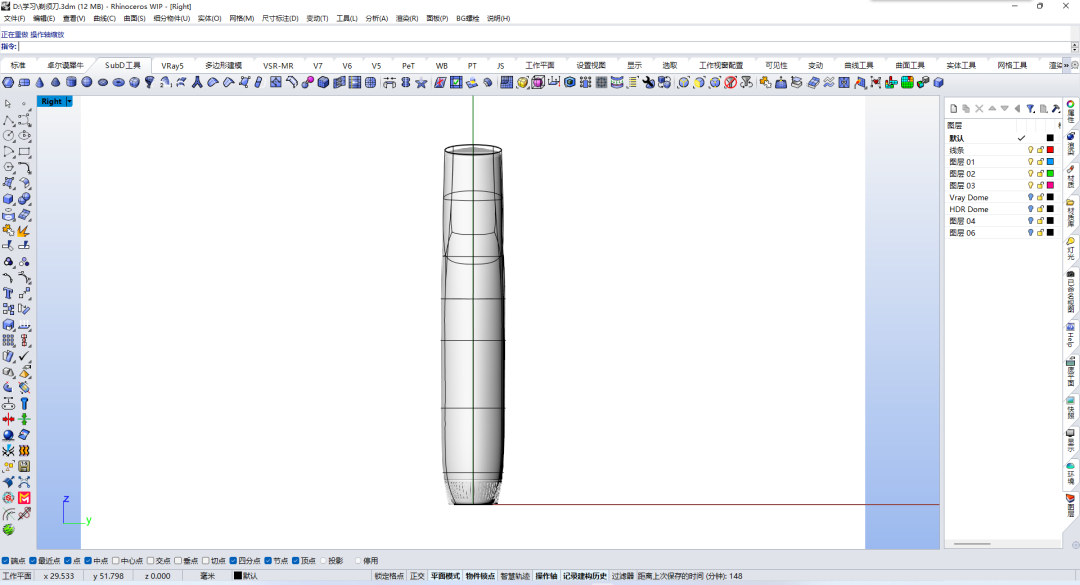Enable the 投影 projection snap checkbox
This screenshot has width=1080, height=585.
click(323, 561)
